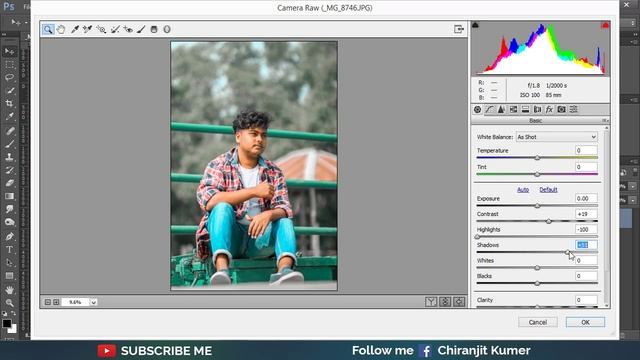
Task: Click the Clarity value field
Action: tap(586, 300)
